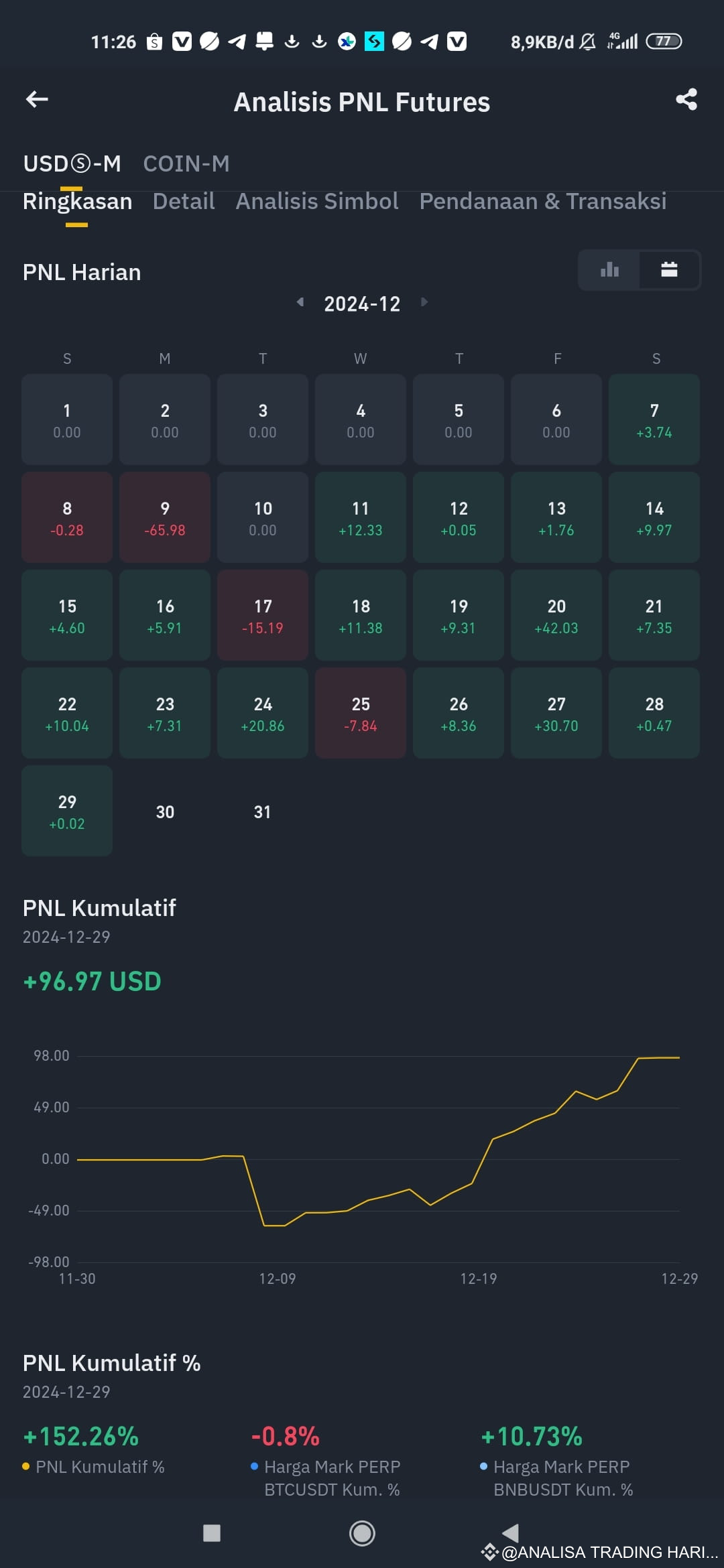724x1568 pixels.
Task: Tap the 2024-12 month label
Action: click(362, 304)
